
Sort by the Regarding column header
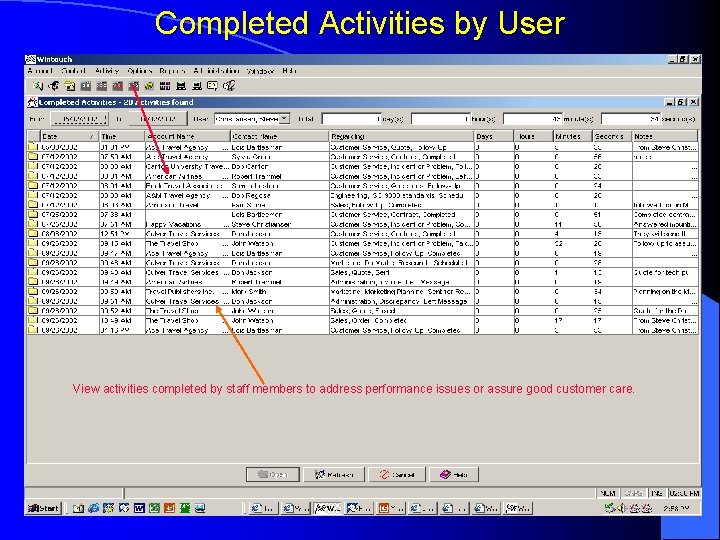click(x=402, y=136)
